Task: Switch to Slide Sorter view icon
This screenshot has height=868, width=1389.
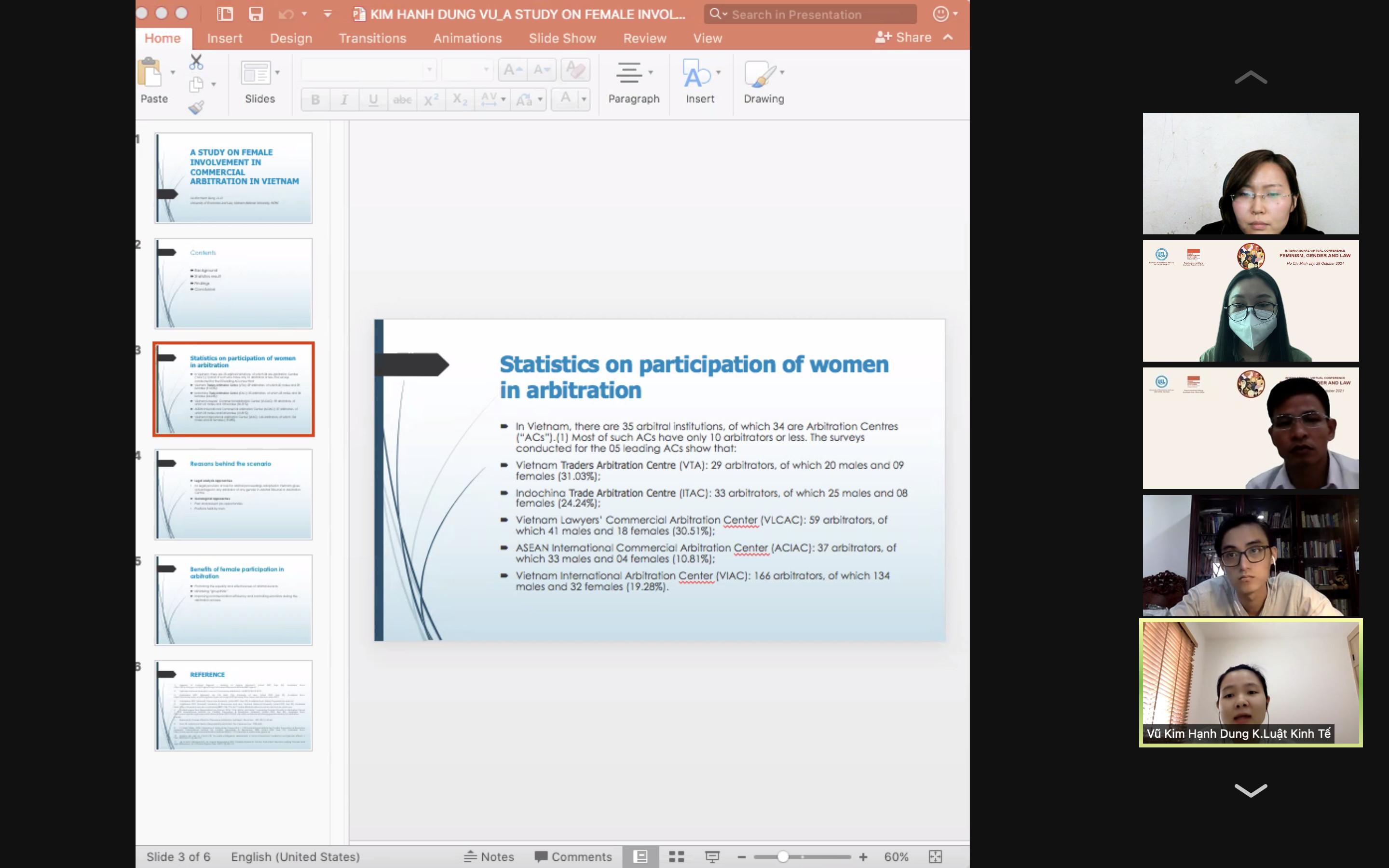Action: click(x=677, y=856)
